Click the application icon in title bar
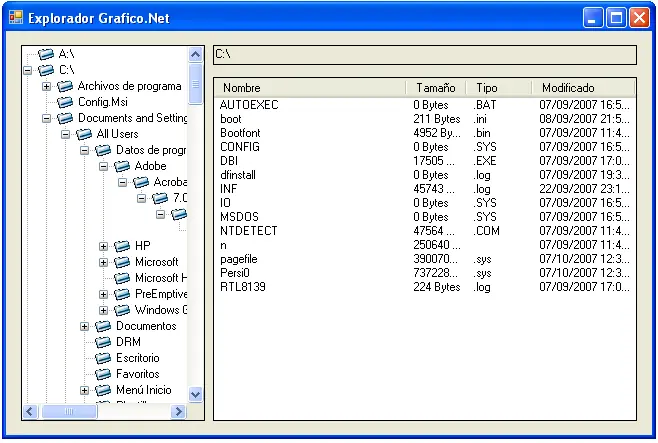 pos(16,17)
